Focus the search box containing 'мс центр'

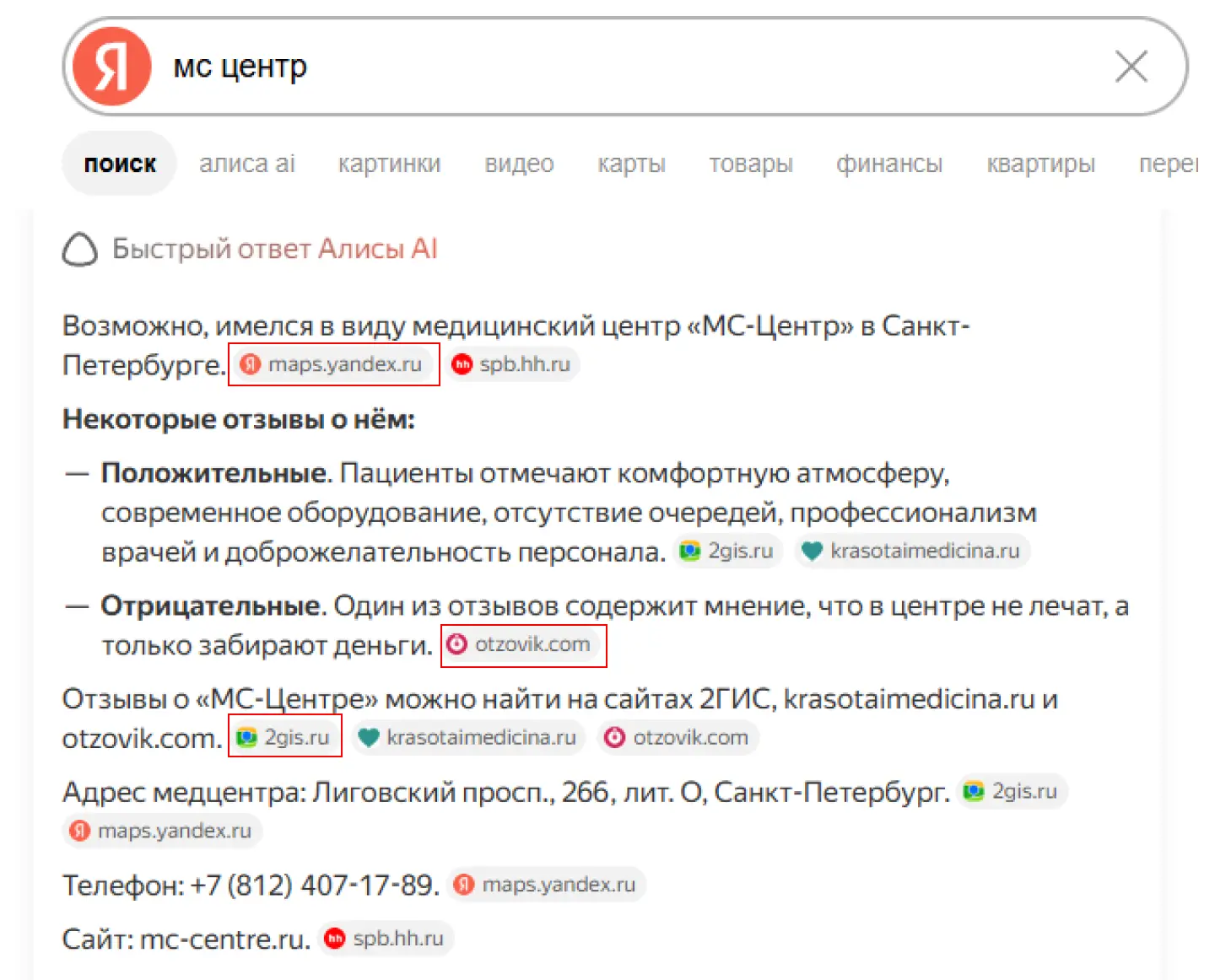pos(624,67)
